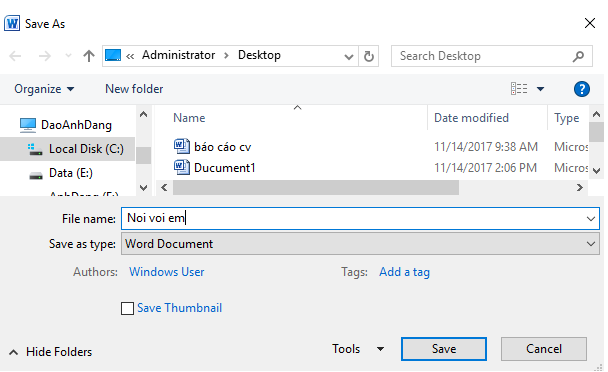Click the Forward navigation arrow
The image size is (608, 372).
45,56
